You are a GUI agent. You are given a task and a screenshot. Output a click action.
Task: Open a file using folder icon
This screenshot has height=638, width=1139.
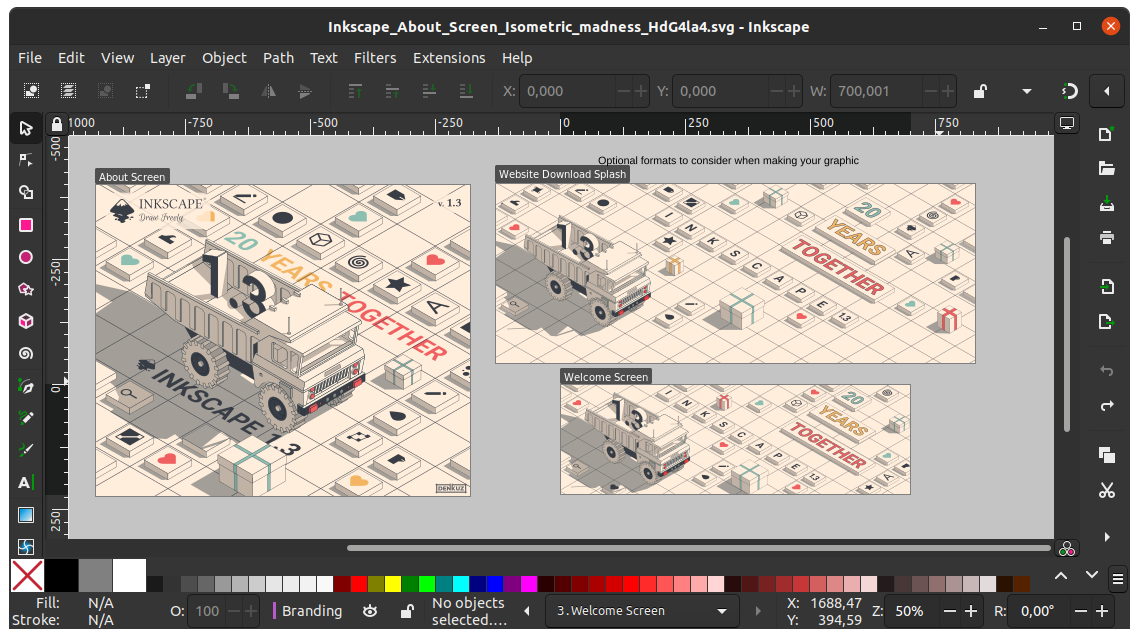pos(1106,169)
